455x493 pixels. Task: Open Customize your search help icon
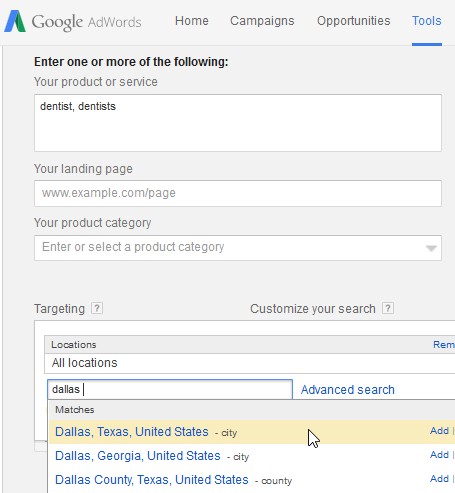pos(388,308)
